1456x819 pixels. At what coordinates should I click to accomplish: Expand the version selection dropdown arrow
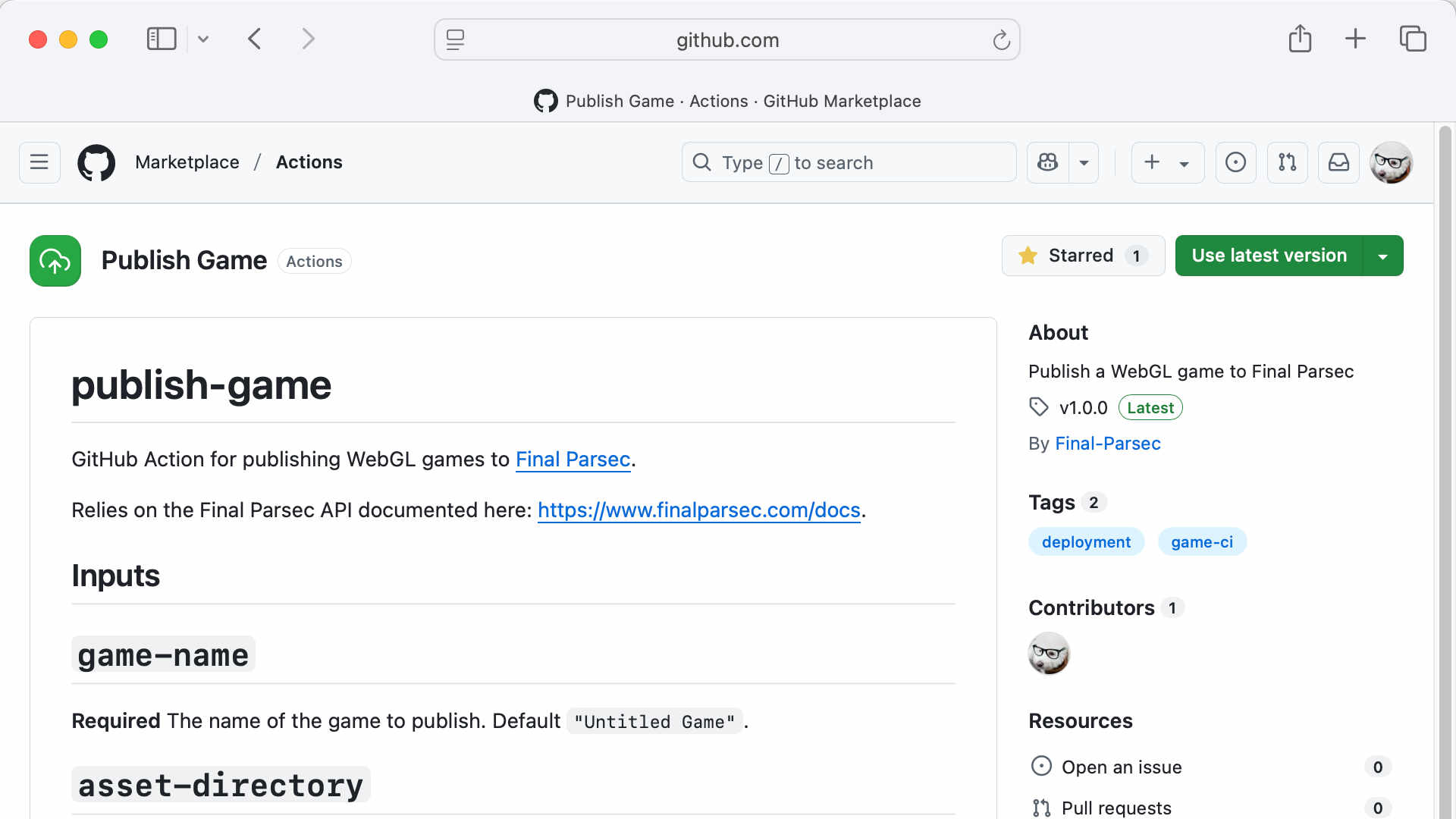1383,256
